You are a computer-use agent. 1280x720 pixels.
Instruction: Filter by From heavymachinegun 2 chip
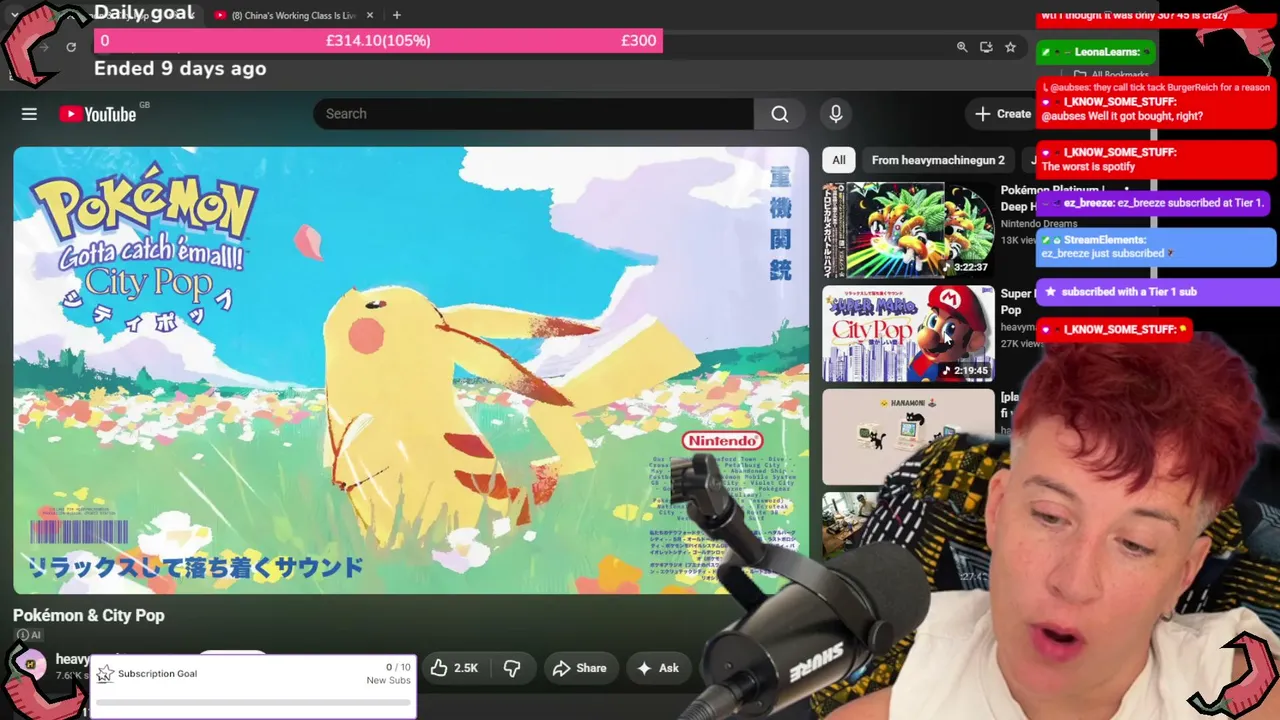point(938,160)
